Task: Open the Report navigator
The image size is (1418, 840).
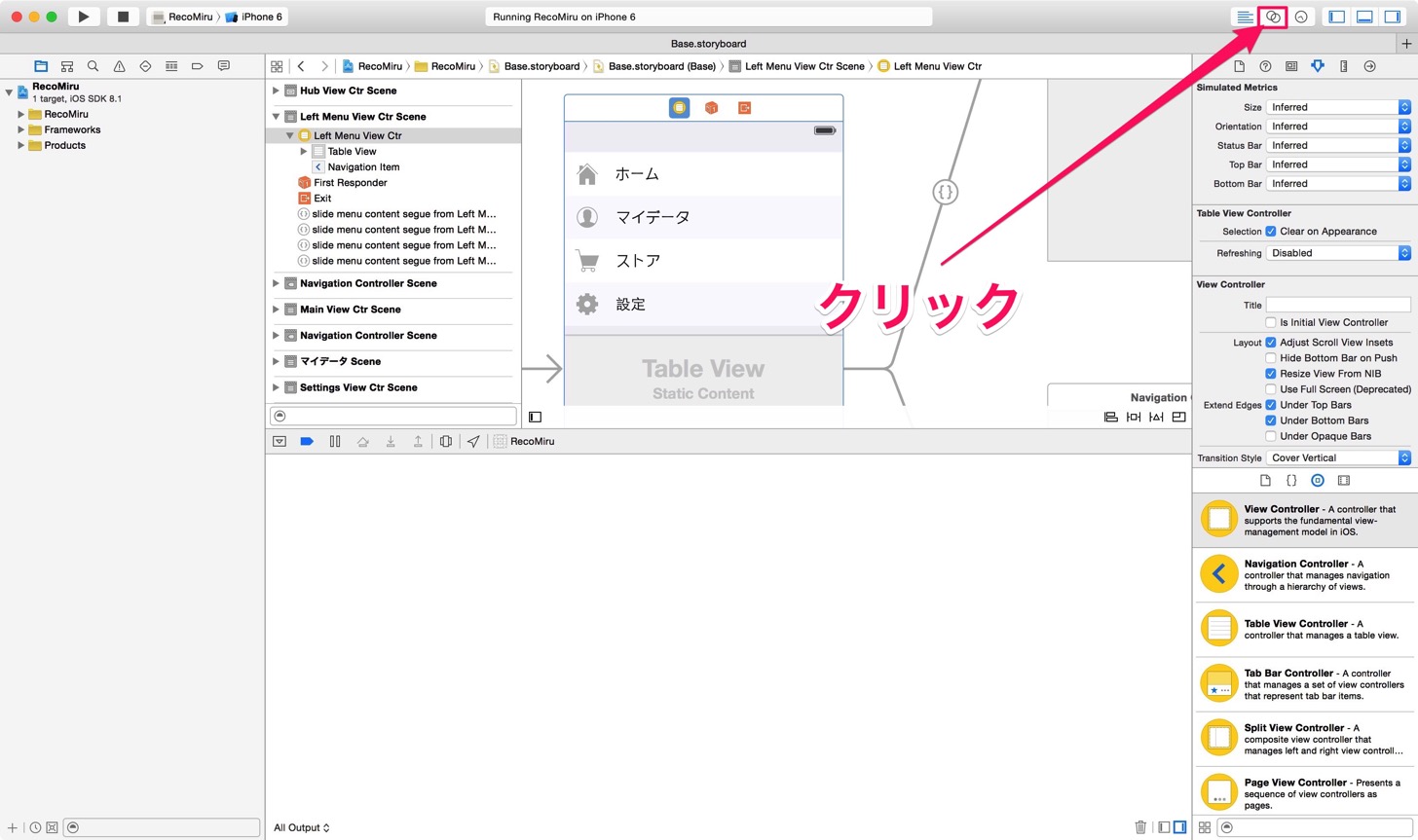Action: [223, 66]
